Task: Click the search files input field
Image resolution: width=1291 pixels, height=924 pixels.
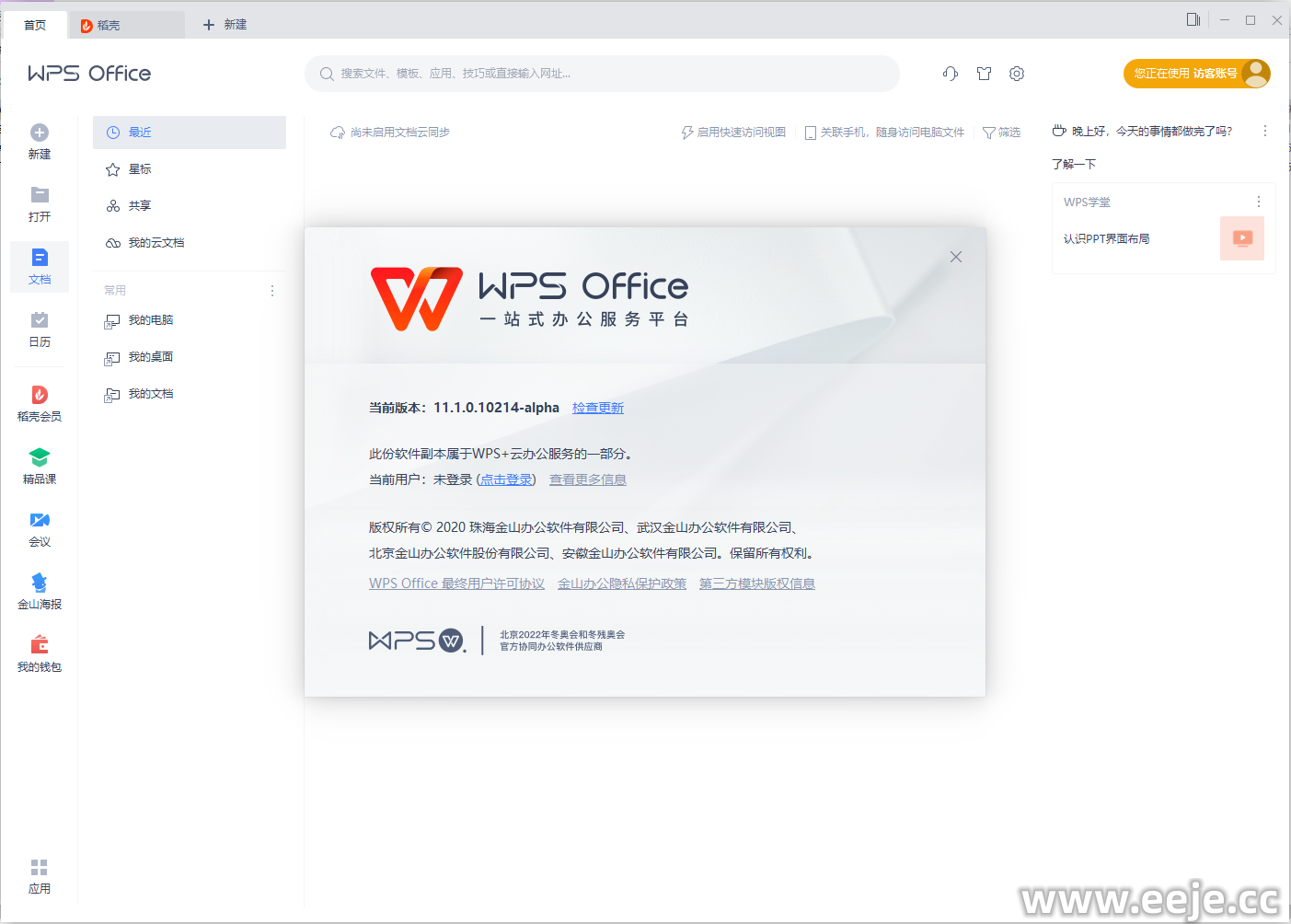Action: (x=602, y=74)
